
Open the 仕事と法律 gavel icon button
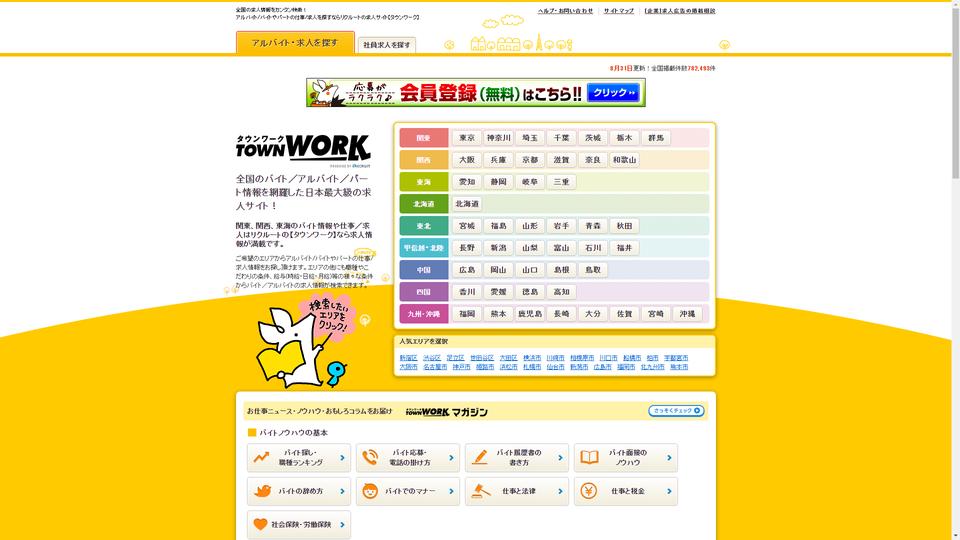517,491
